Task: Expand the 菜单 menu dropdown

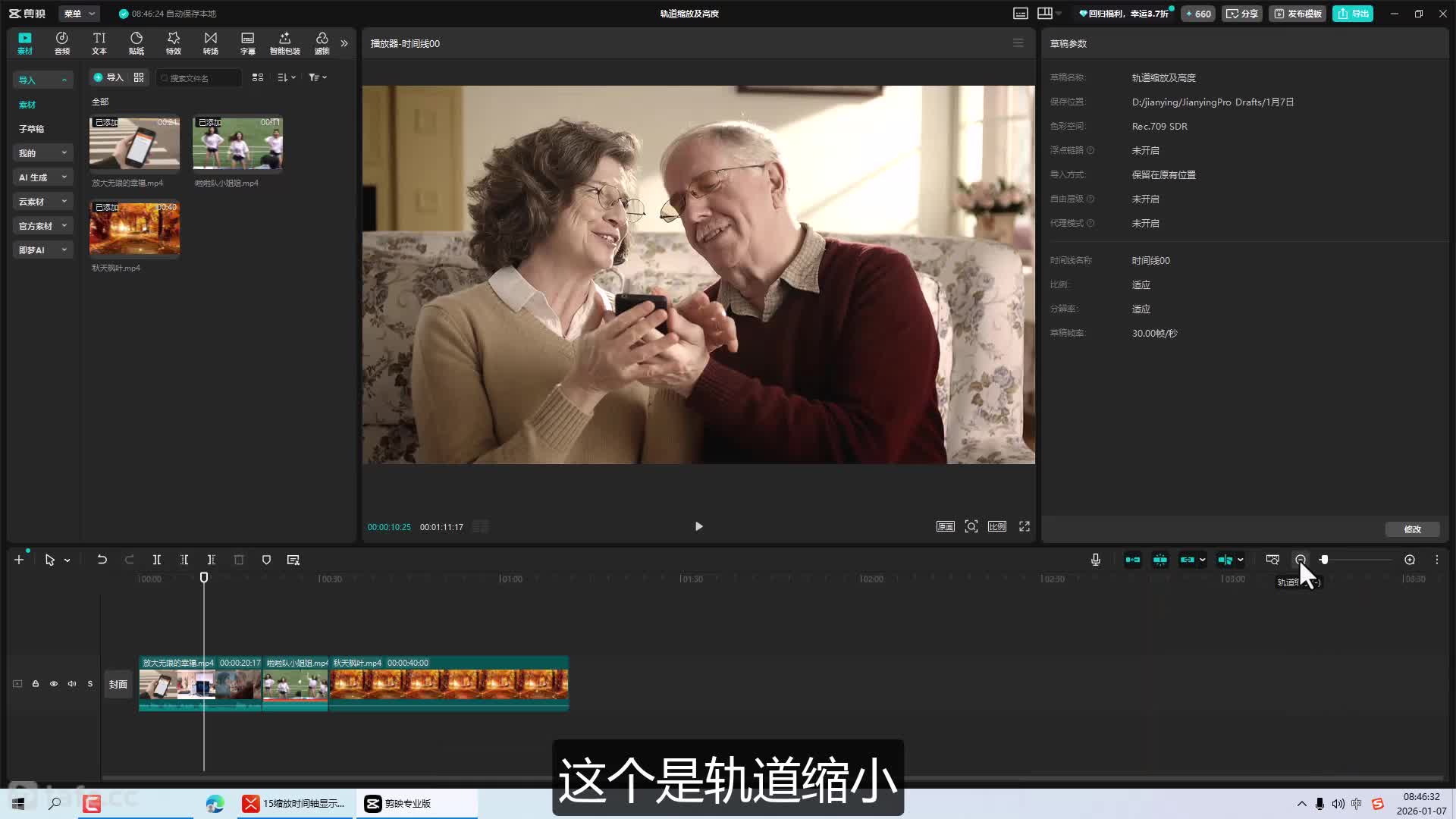Action: (x=79, y=14)
